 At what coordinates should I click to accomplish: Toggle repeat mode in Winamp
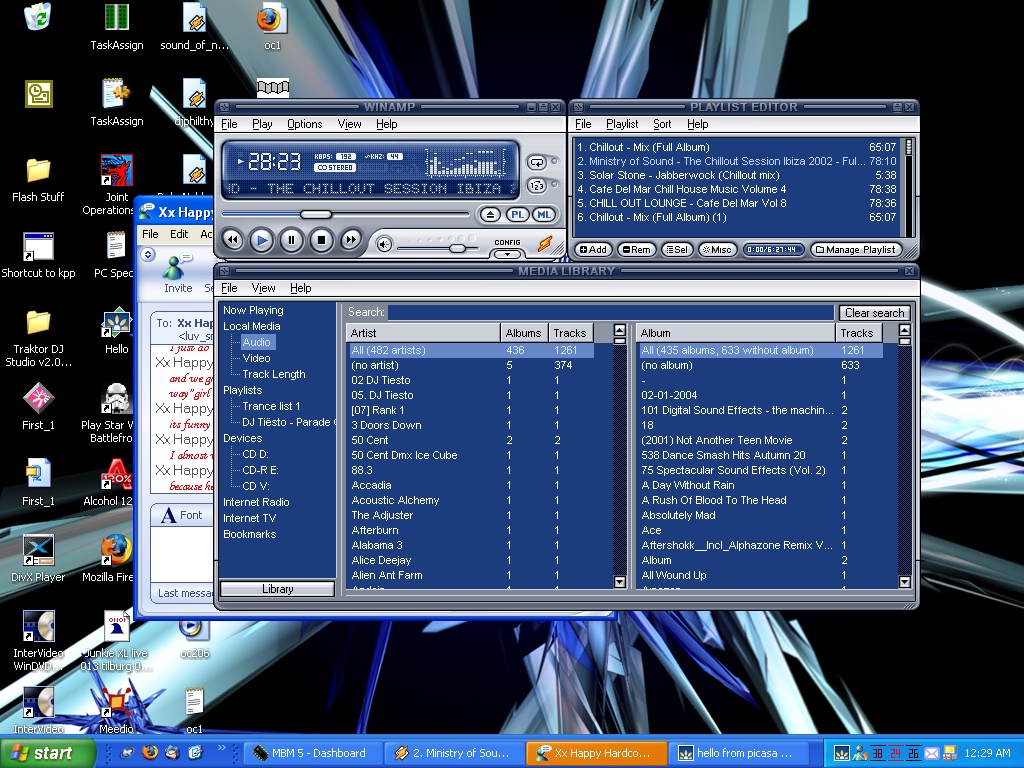click(537, 162)
